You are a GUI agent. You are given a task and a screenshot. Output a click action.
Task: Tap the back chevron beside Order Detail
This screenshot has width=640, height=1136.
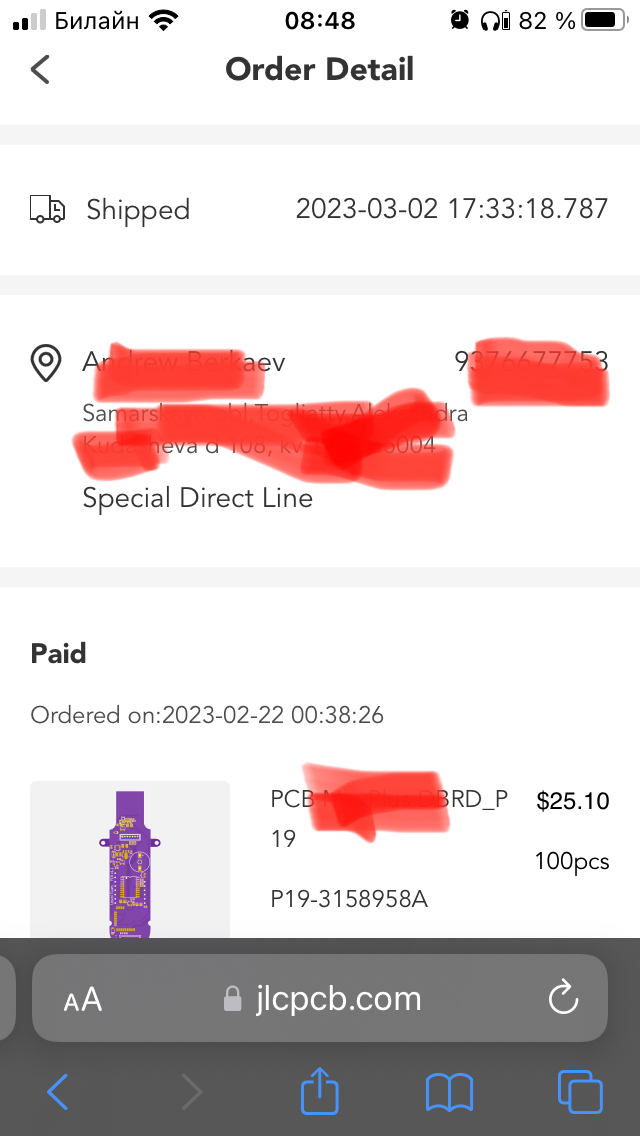tap(40, 69)
